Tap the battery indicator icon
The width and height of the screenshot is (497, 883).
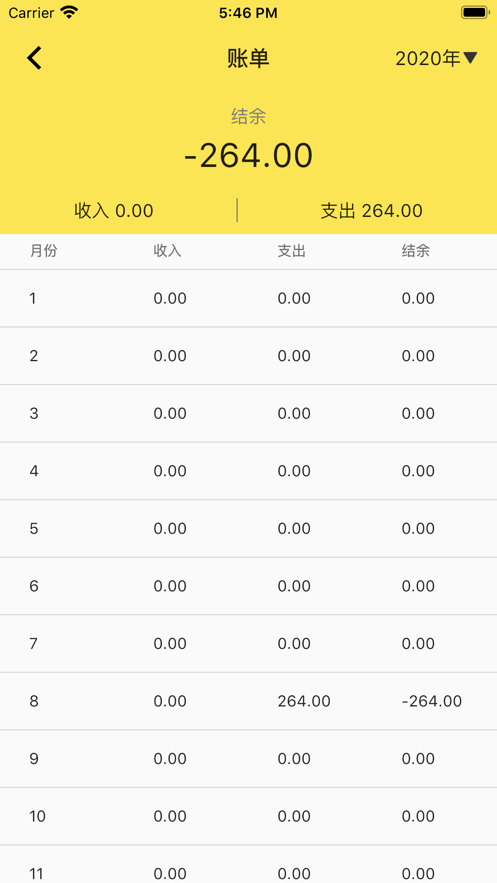point(474,12)
